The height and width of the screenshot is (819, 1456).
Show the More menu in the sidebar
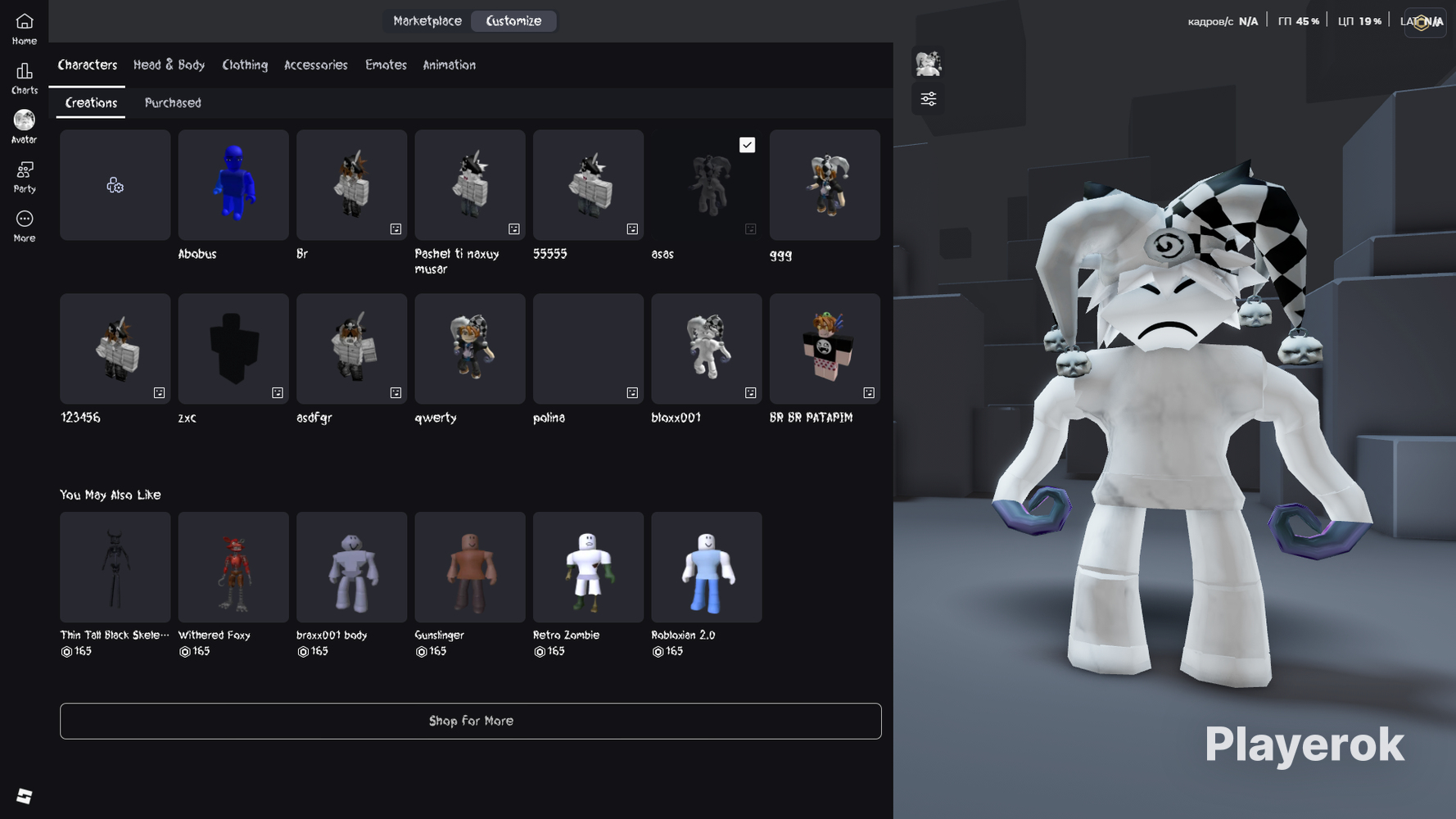25,226
